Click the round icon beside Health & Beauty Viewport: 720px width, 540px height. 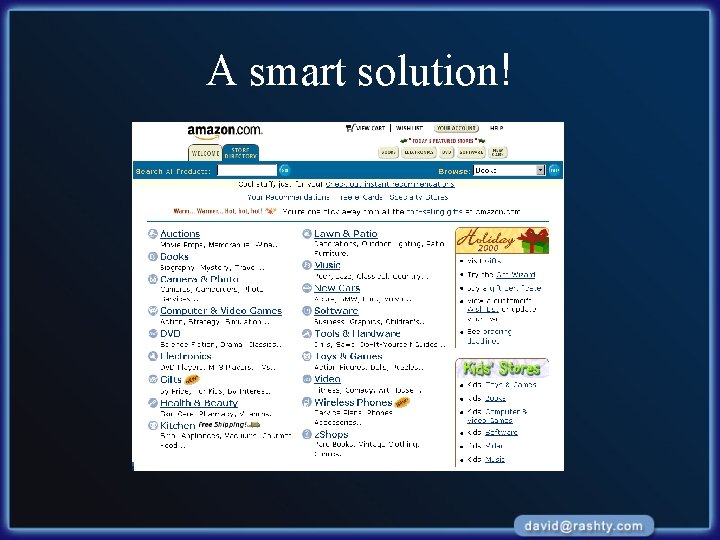(x=153, y=403)
